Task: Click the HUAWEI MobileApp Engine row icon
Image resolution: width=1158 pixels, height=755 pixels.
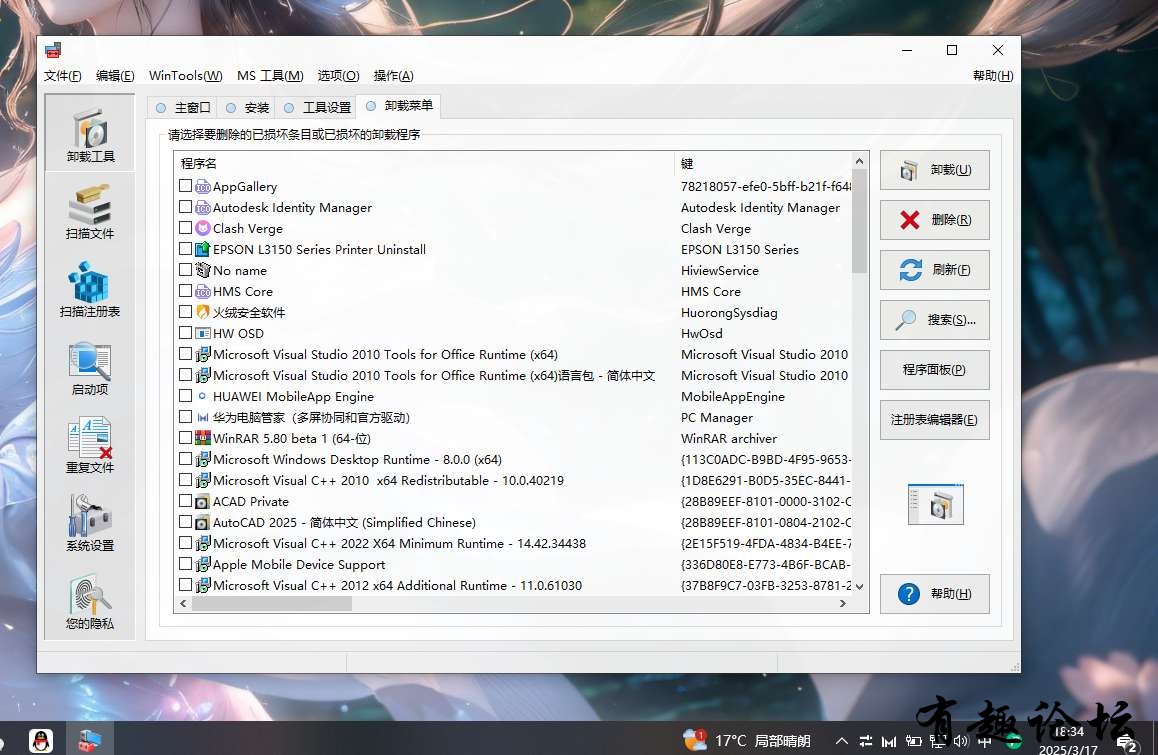Action: tap(202, 396)
